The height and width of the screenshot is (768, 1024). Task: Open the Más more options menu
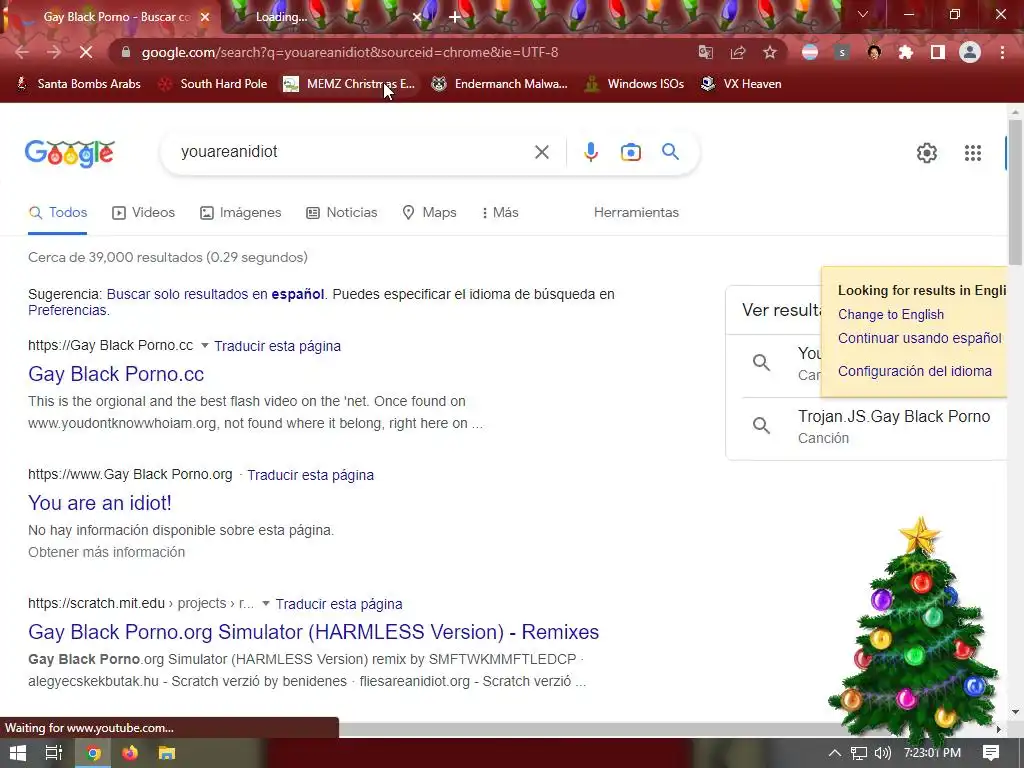tap(500, 212)
